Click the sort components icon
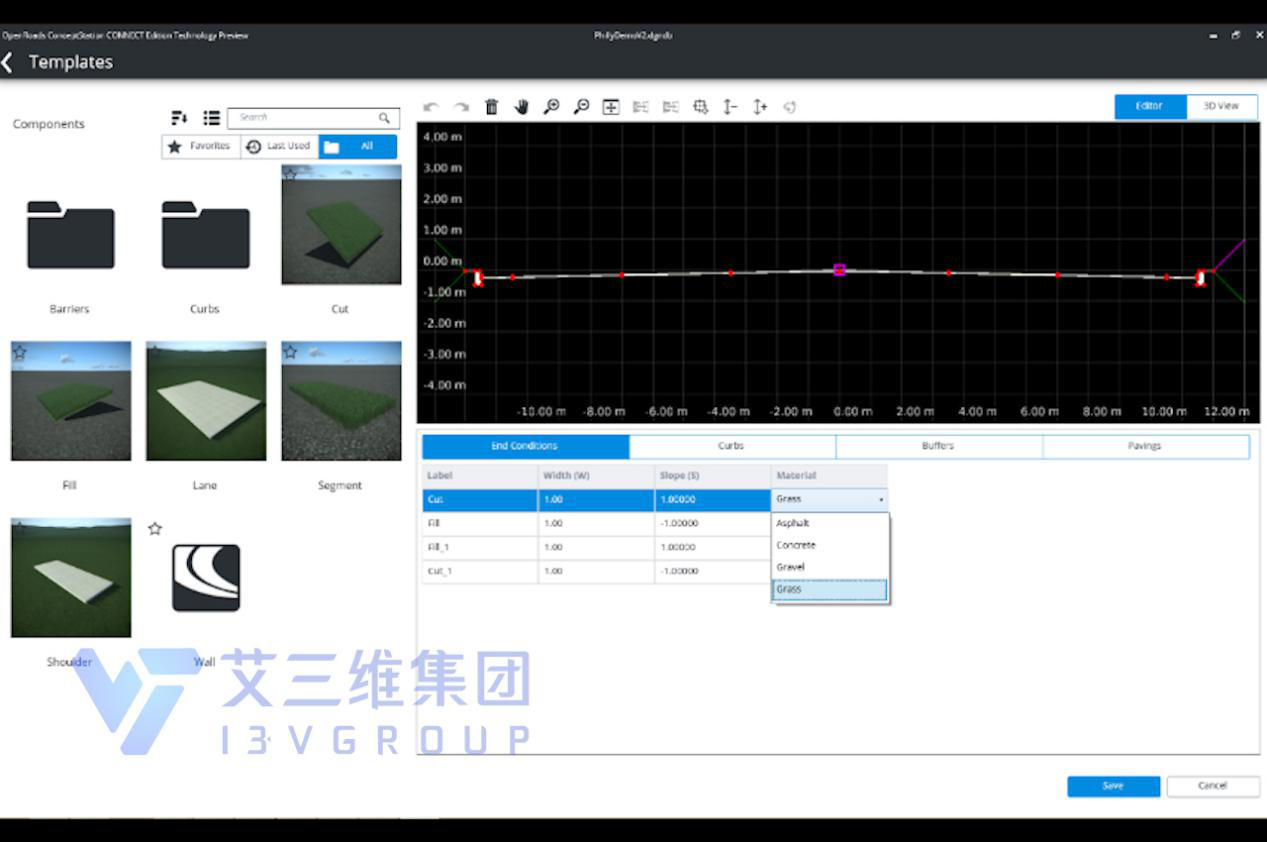 (x=180, y=118)
